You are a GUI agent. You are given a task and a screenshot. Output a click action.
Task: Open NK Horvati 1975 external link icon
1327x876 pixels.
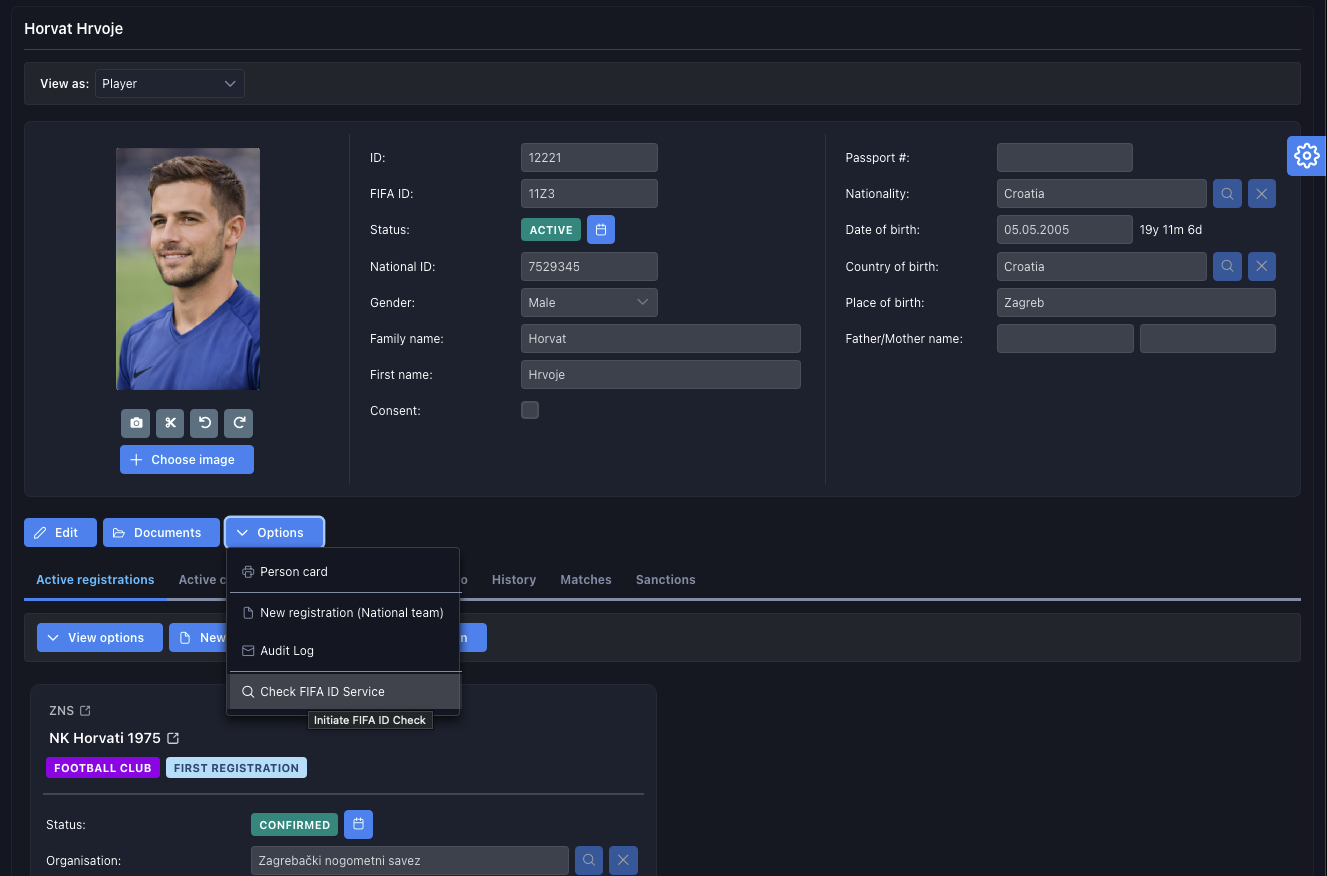tap(173, 738)
